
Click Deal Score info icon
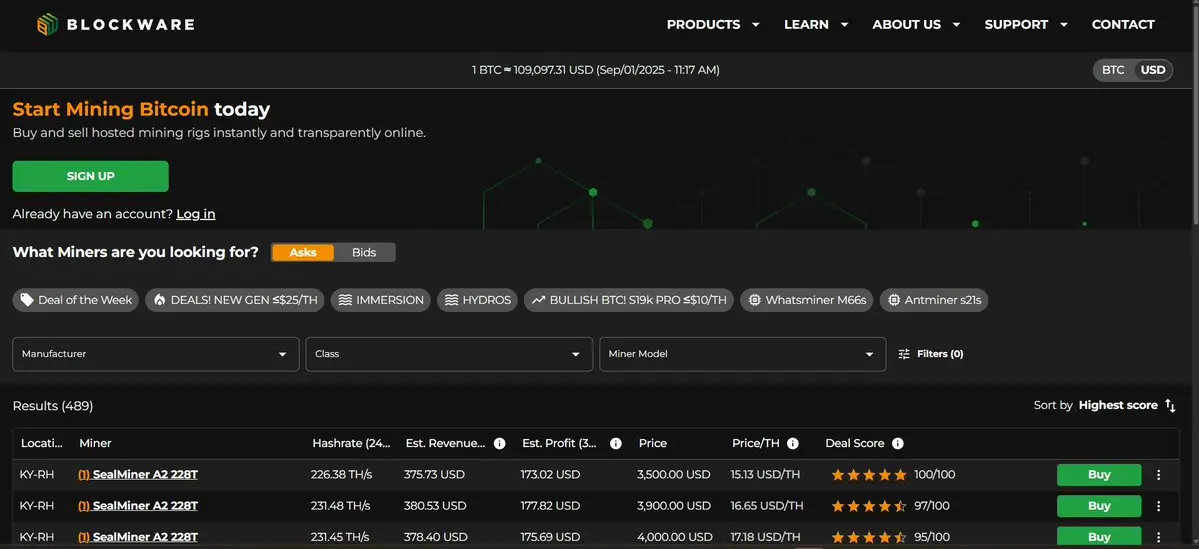coord(898,443)
